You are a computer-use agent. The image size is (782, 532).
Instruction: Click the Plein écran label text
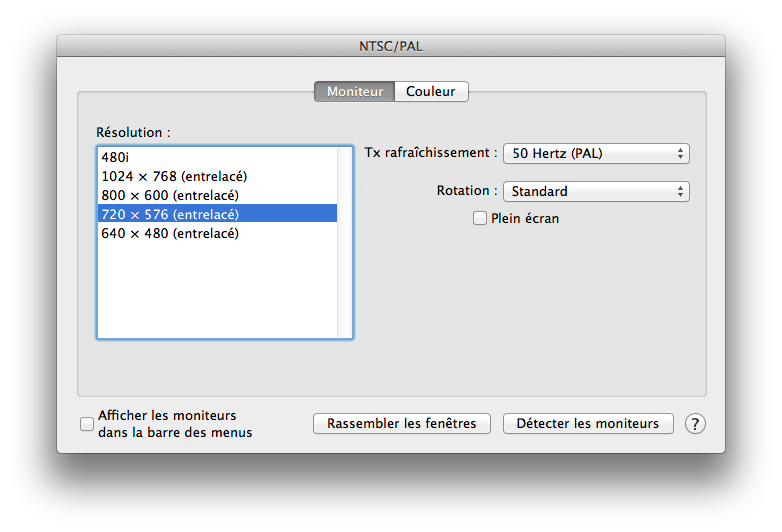click(525, 218)
